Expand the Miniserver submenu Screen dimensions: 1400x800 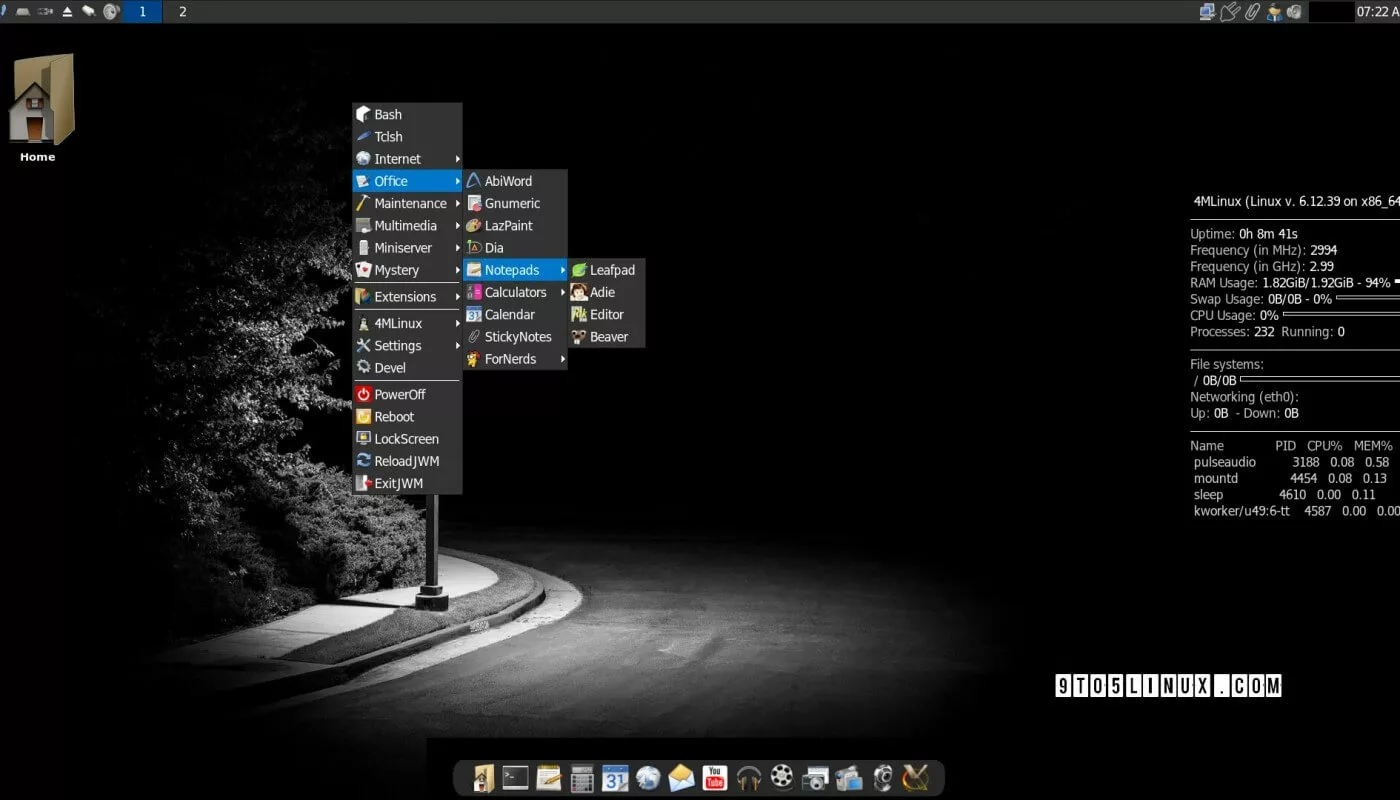(x=407, y=248)
